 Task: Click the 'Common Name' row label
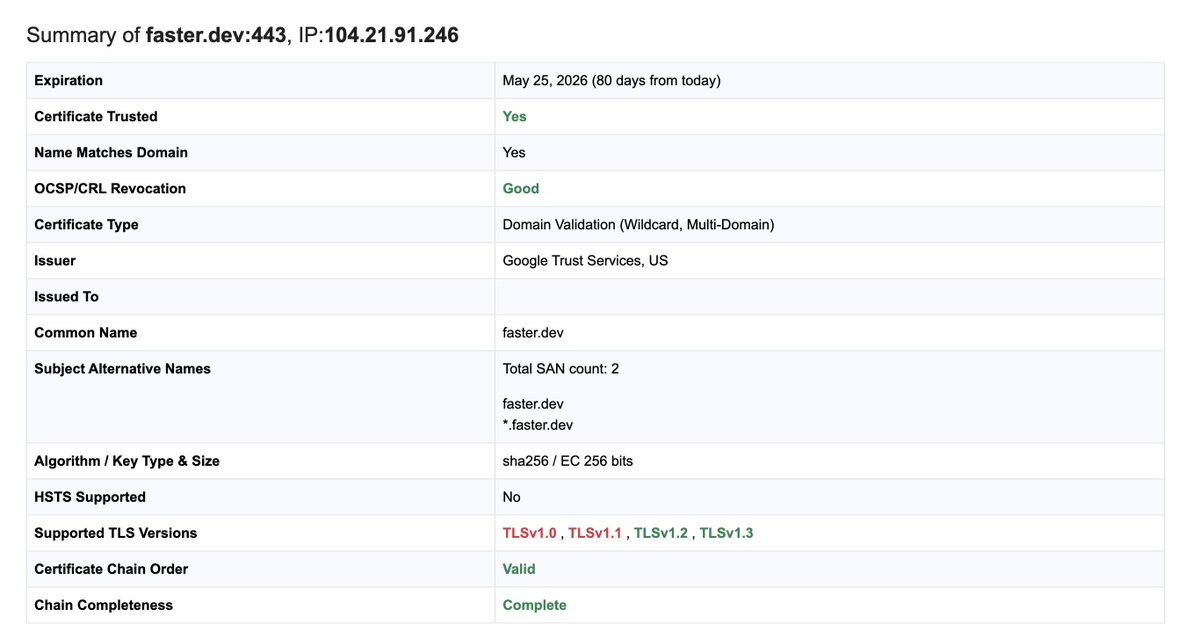coord(86,332)
